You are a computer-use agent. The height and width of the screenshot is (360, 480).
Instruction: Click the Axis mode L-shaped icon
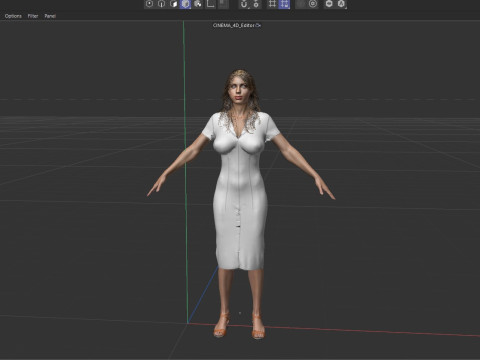[x=210, y=4]
